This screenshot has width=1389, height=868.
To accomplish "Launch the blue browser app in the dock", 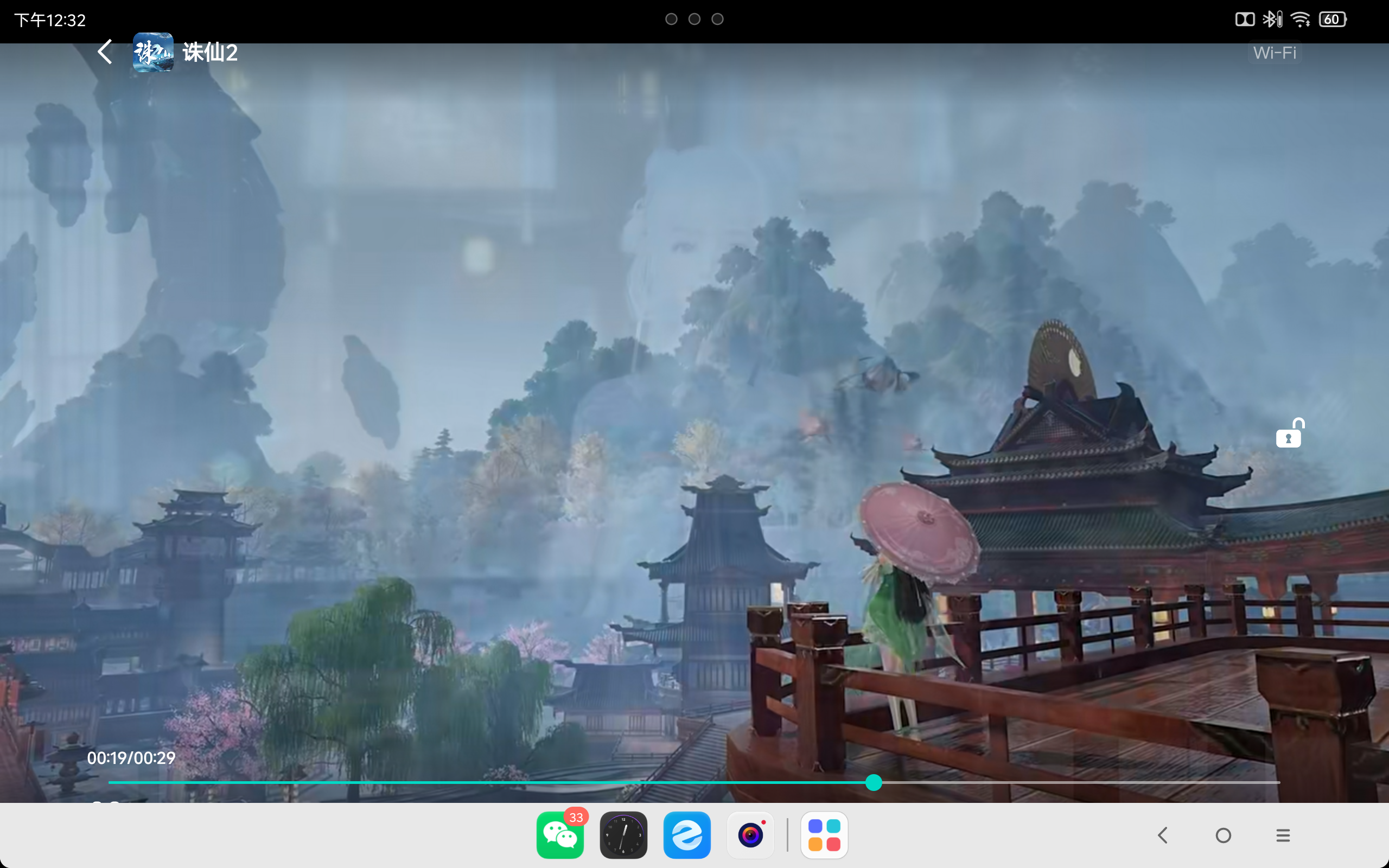I will [x=687, y=835].
